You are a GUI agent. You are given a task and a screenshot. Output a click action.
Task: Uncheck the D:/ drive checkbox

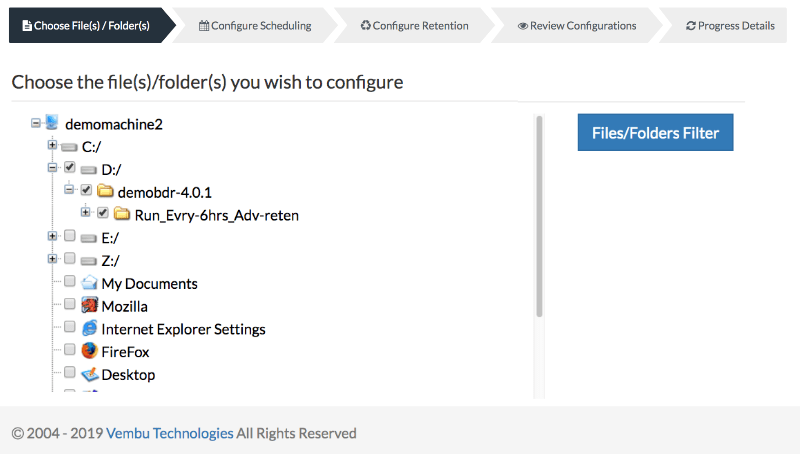(70, 168)
